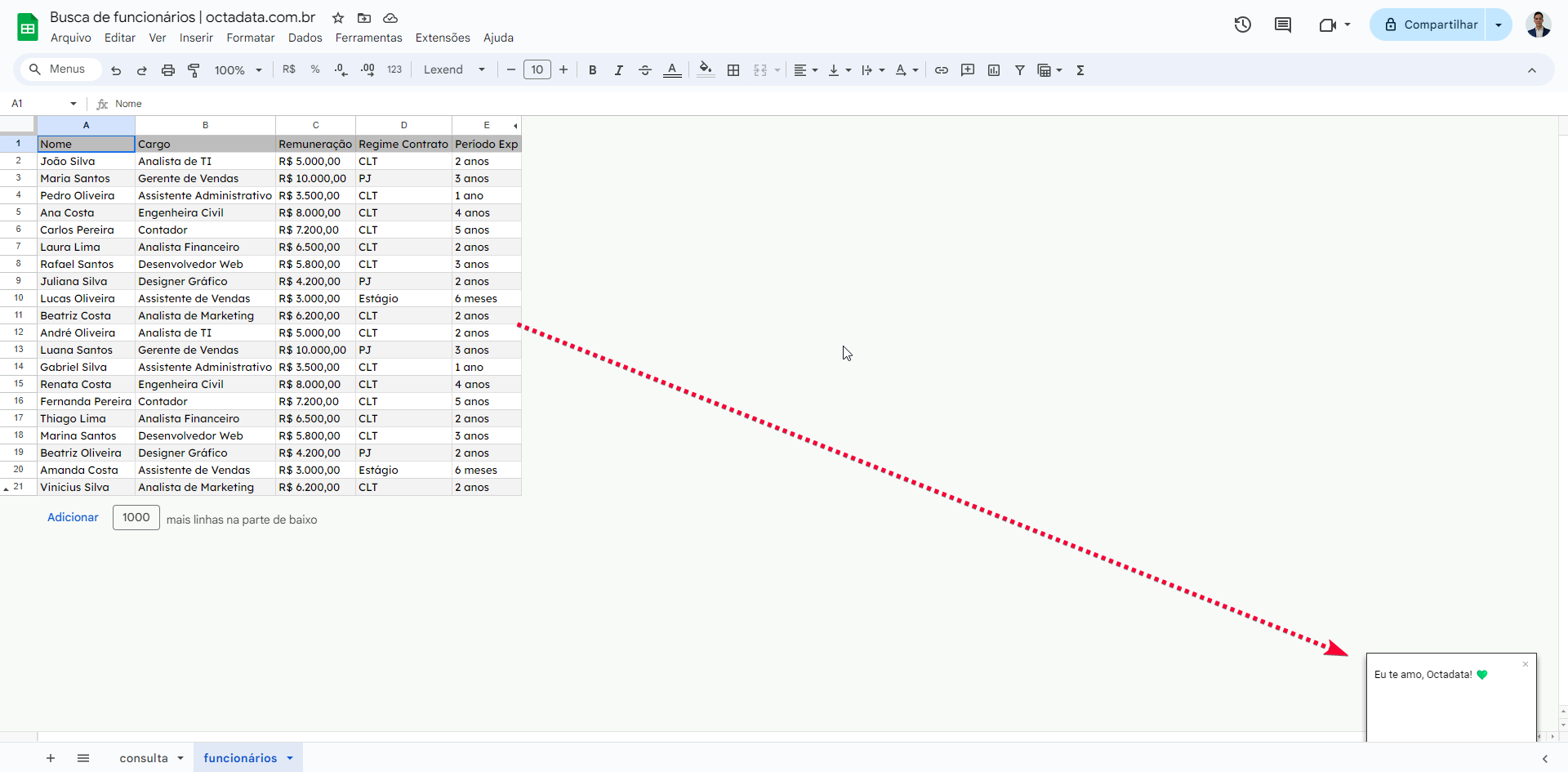Toggle strikethrough formatting
The height and width of the screenshot is (772, 1568).
645,70
